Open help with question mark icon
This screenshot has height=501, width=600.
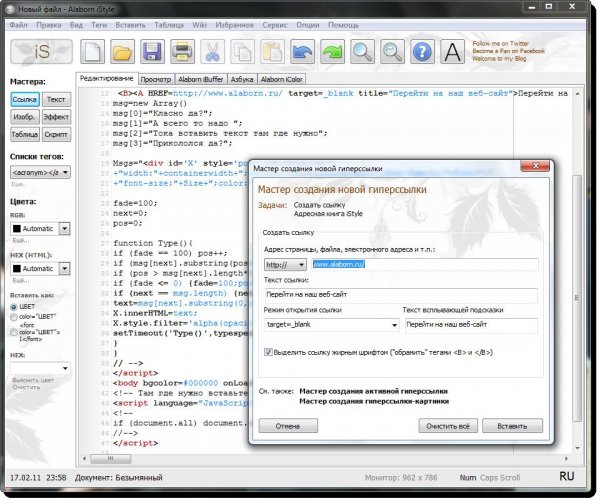[422, 51]
